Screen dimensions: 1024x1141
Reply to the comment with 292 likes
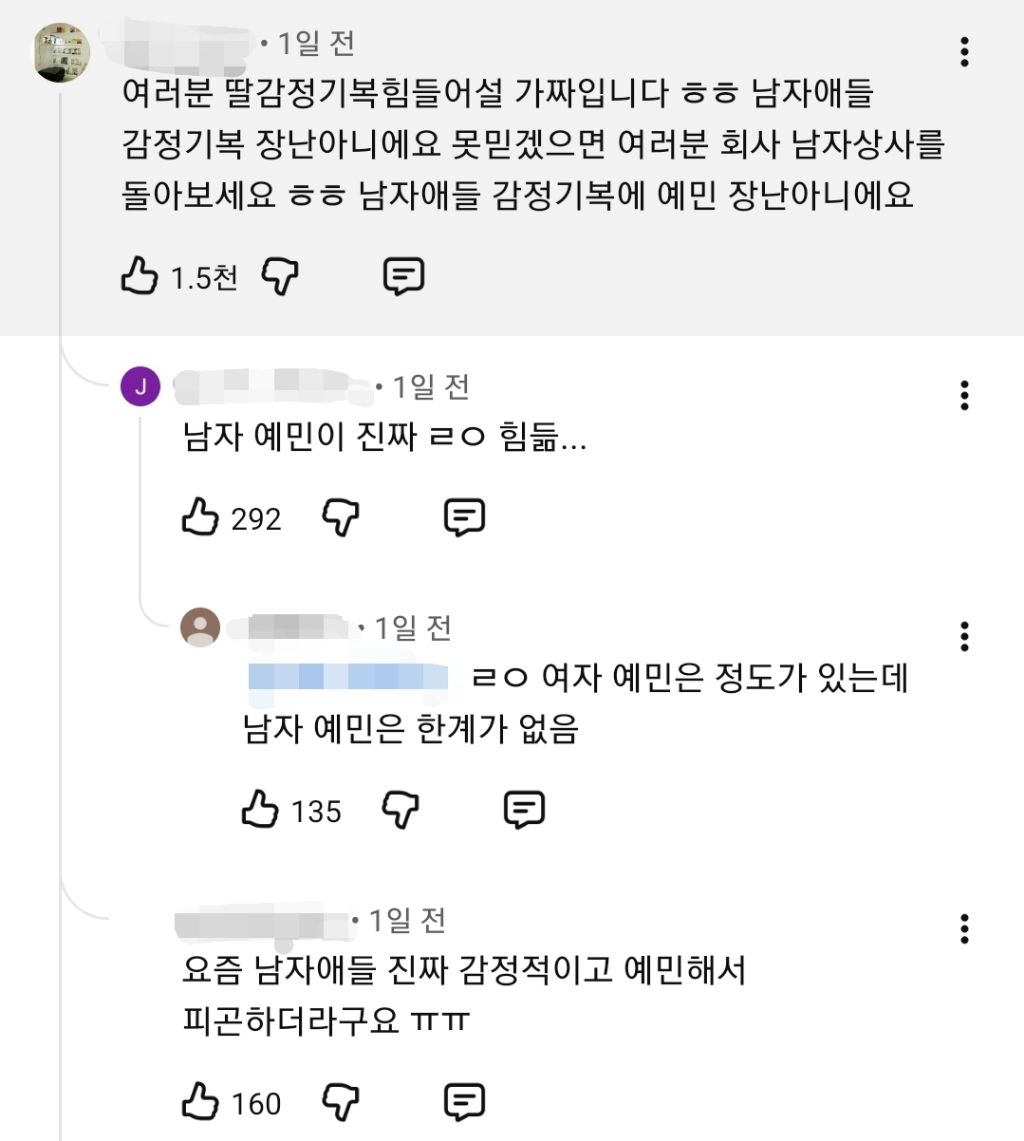tap(464, 517)
